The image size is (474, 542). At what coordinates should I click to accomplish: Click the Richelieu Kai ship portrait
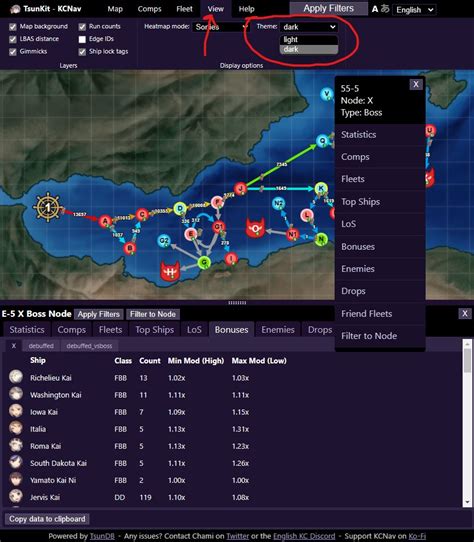point(16,377)
